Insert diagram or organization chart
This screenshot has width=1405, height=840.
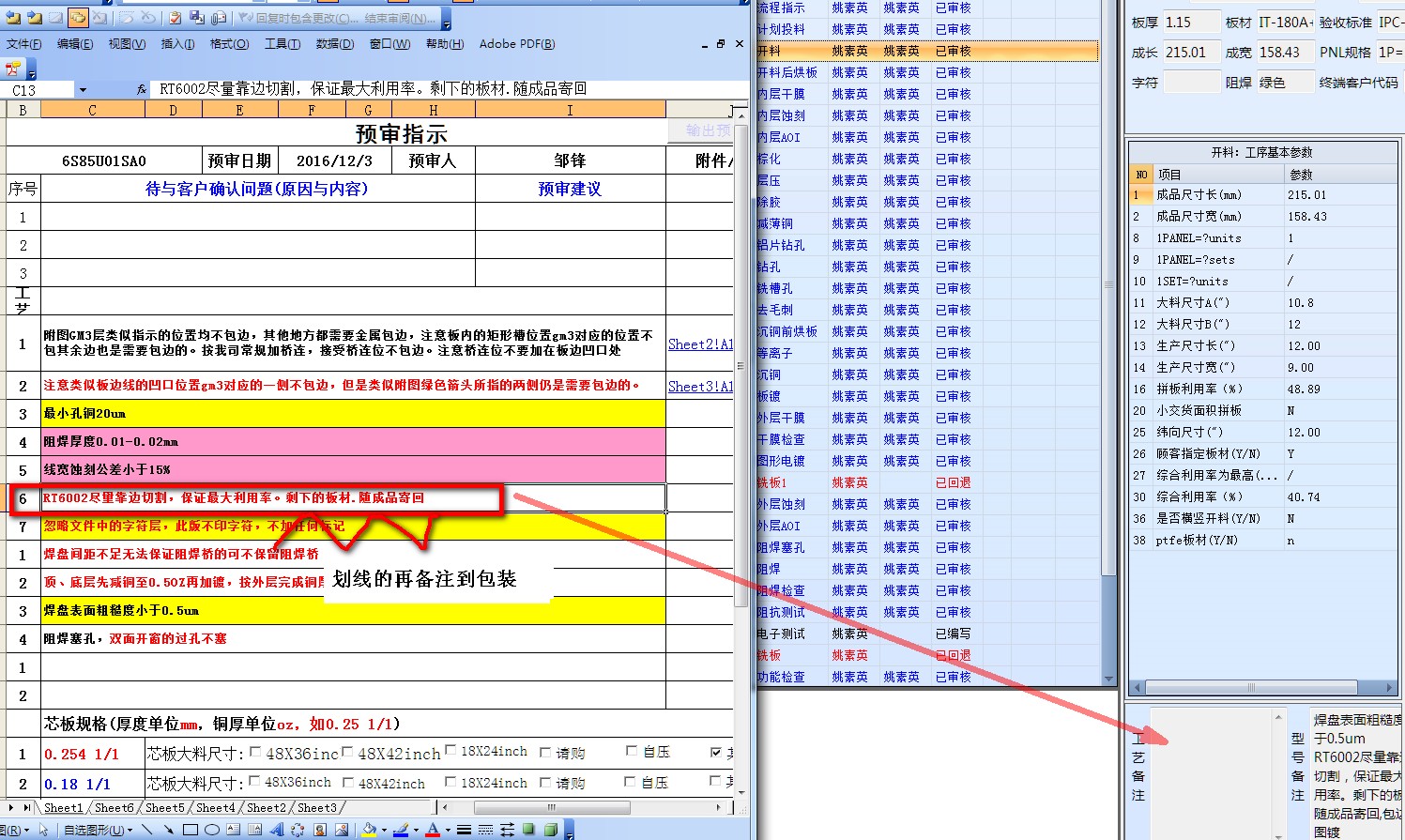click(298, 829)
